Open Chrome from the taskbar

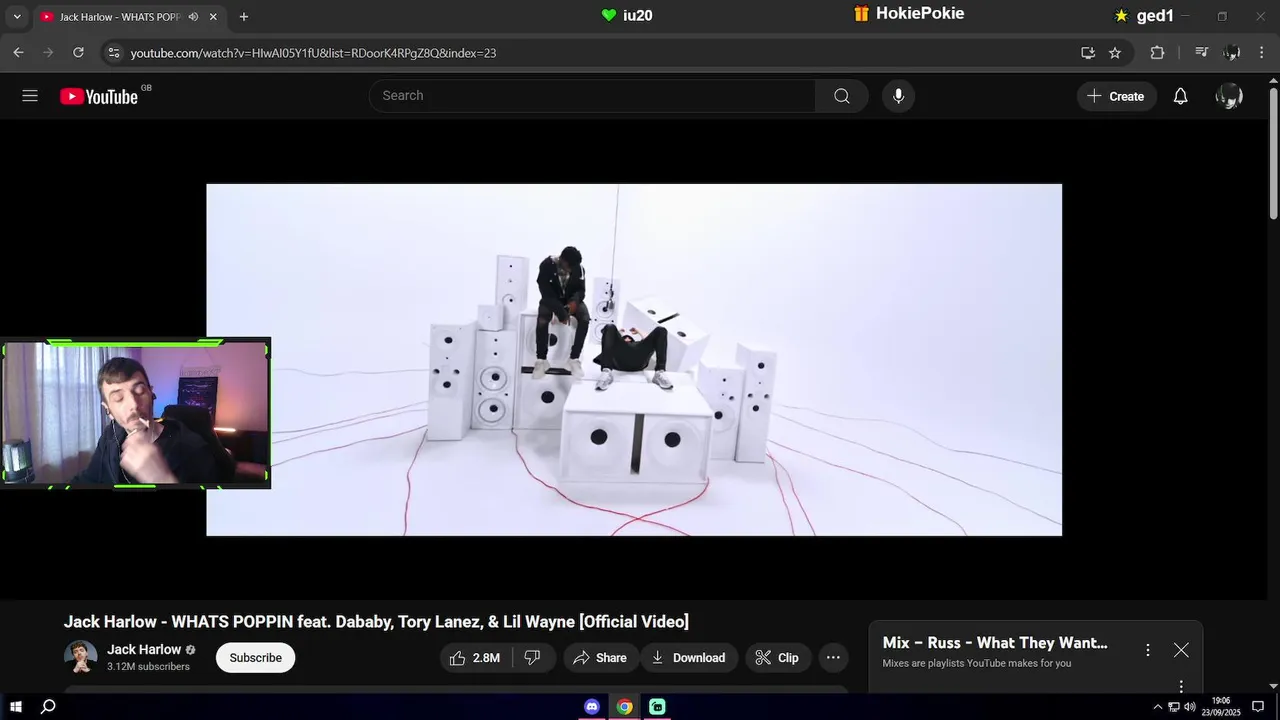624,706
